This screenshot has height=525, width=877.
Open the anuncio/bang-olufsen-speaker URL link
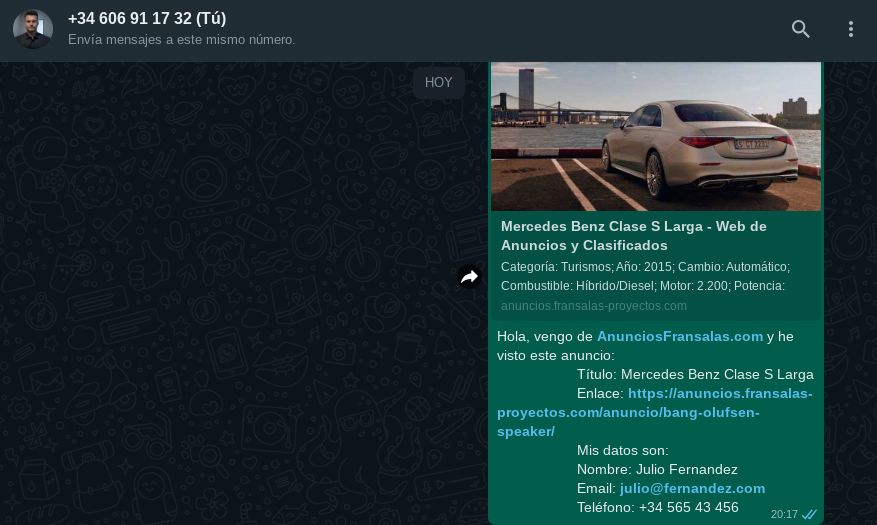(x=654, y=413)
